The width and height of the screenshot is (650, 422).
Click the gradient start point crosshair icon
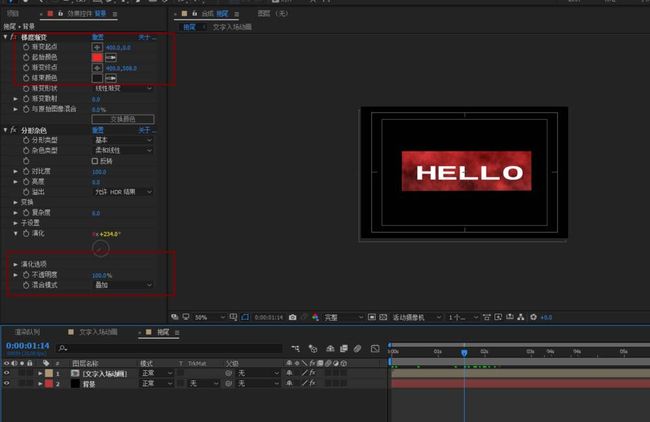tap(97, 47)
